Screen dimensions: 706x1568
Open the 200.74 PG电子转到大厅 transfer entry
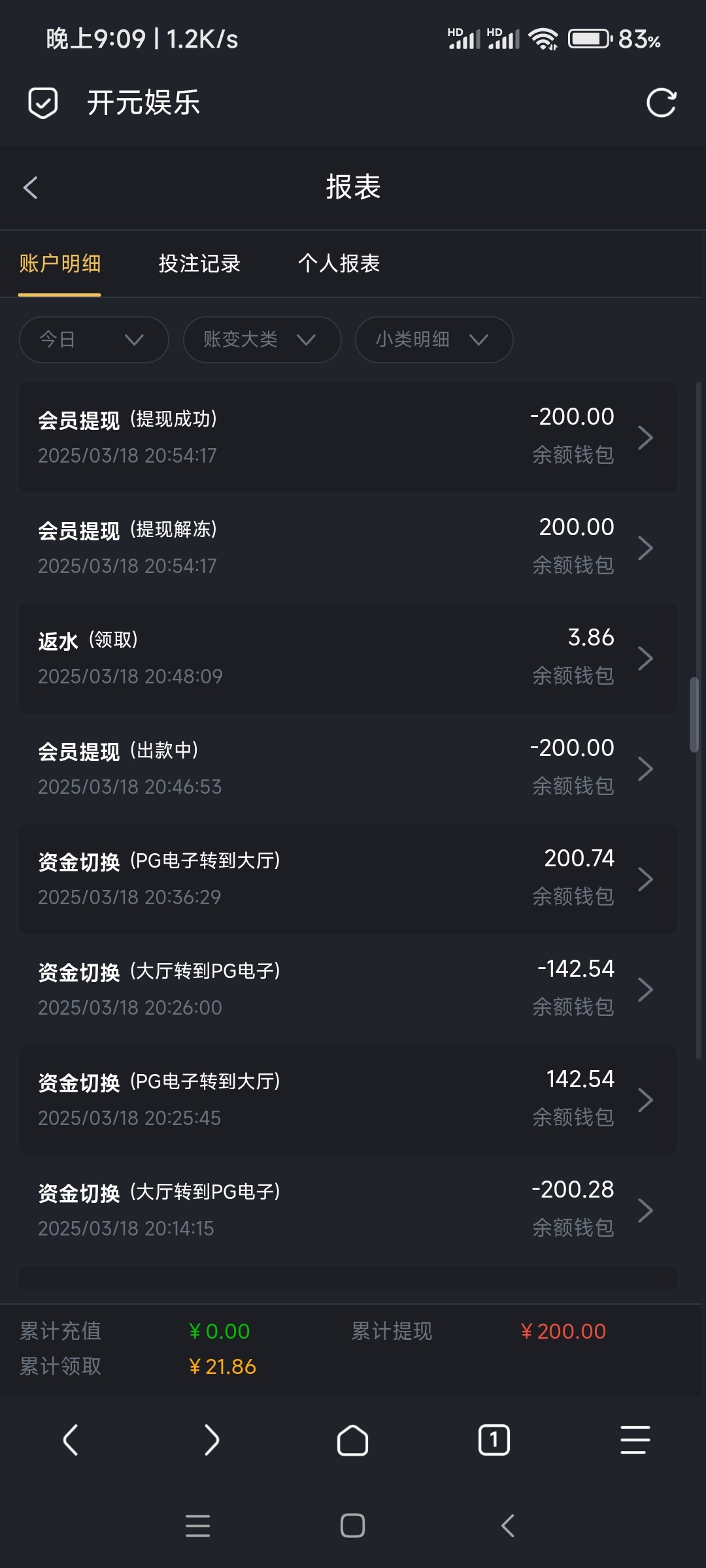point(348,879)
